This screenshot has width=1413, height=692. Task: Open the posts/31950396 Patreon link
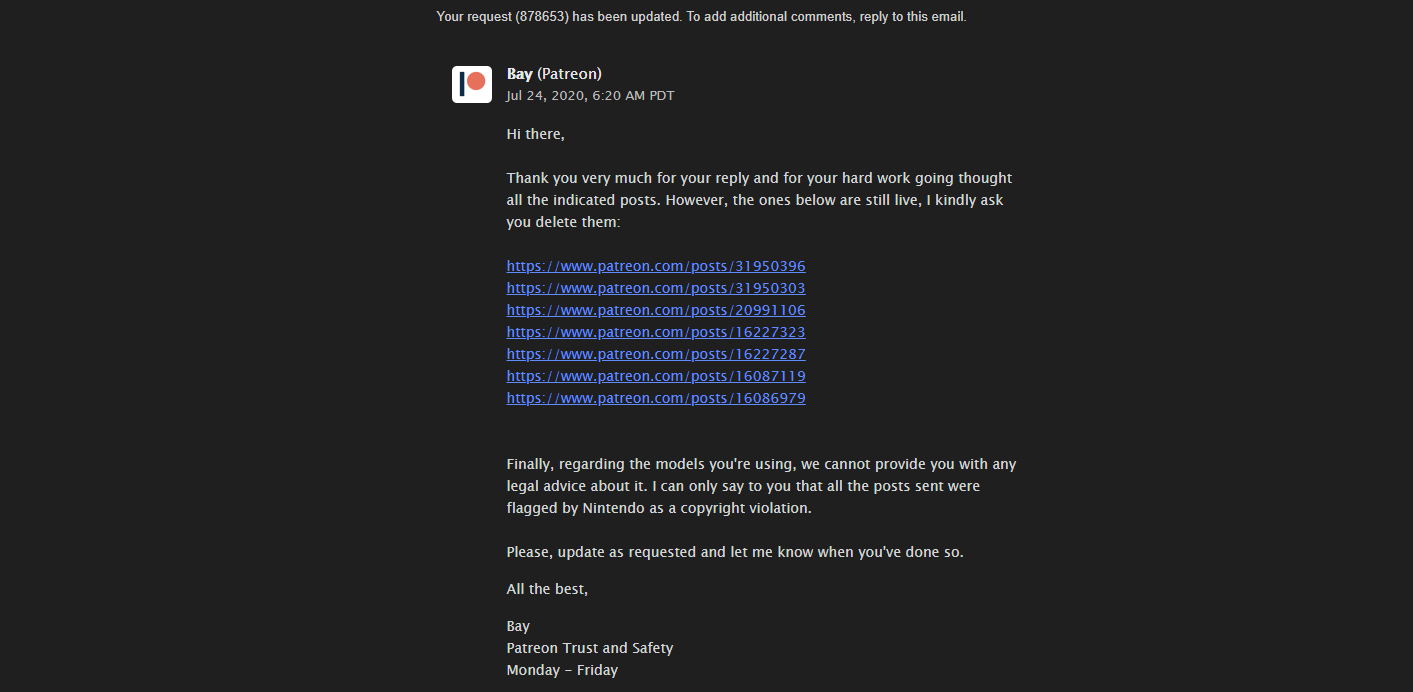(656, 266)
